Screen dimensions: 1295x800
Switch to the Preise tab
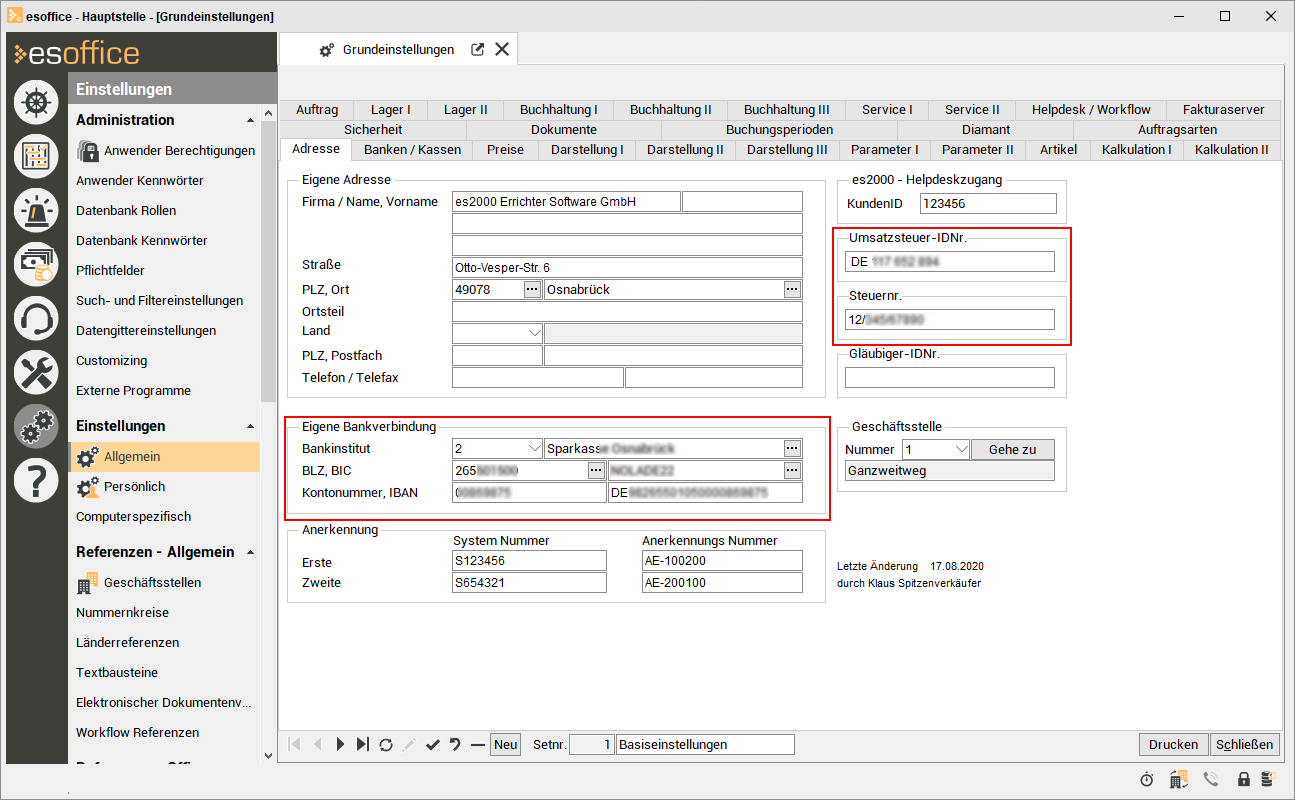[x=505, y=150]
